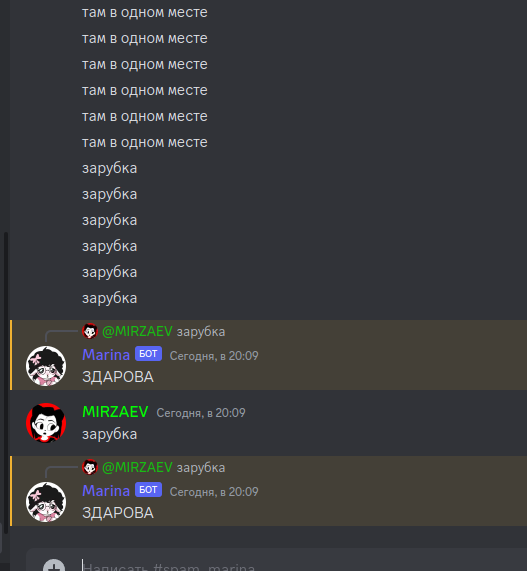Open MIRZAEV's red avatar profile
The width and height of the screenshot is (527, 571).
[x=46, y=423]
